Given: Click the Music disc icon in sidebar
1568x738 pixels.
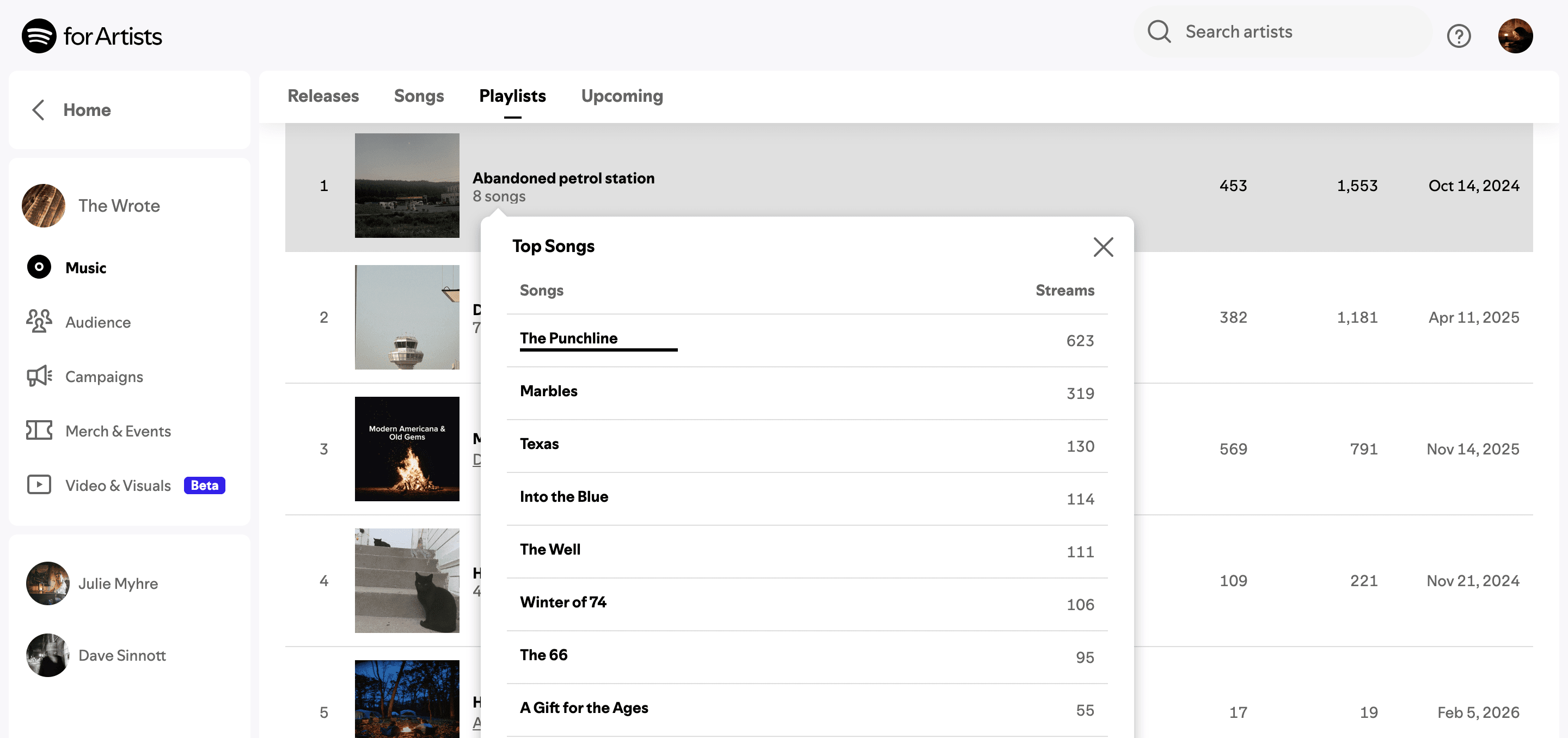Looking at the screenshot, I should click(x=39, y=267).
